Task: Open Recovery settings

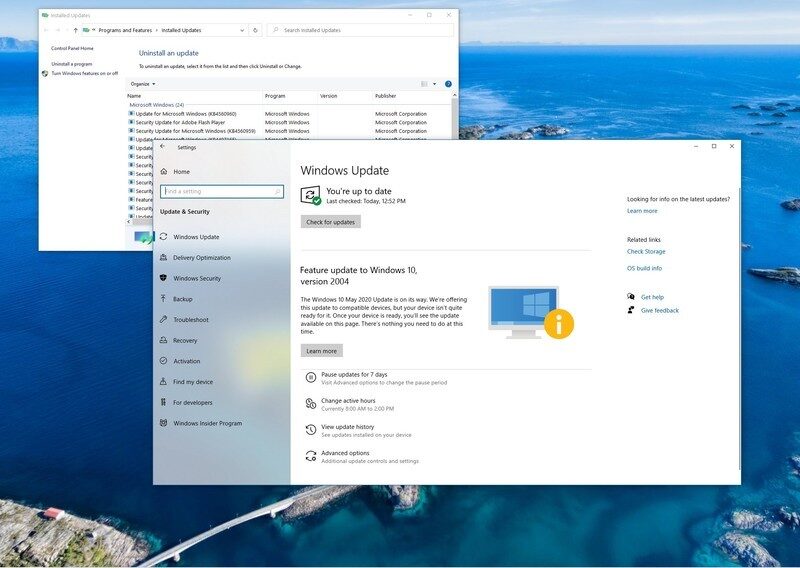Action: [185, 340]
